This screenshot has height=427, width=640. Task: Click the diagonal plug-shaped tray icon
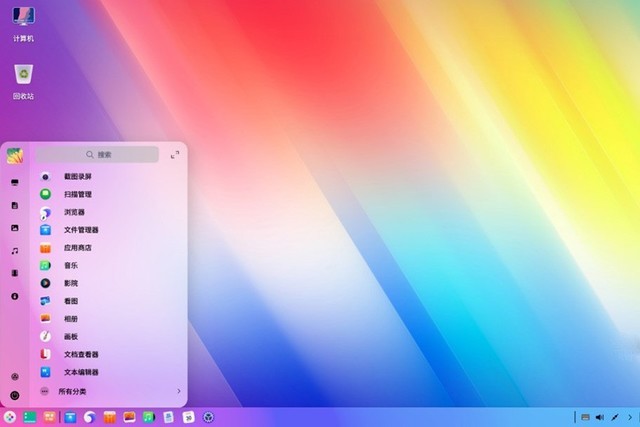coord(615,417)
